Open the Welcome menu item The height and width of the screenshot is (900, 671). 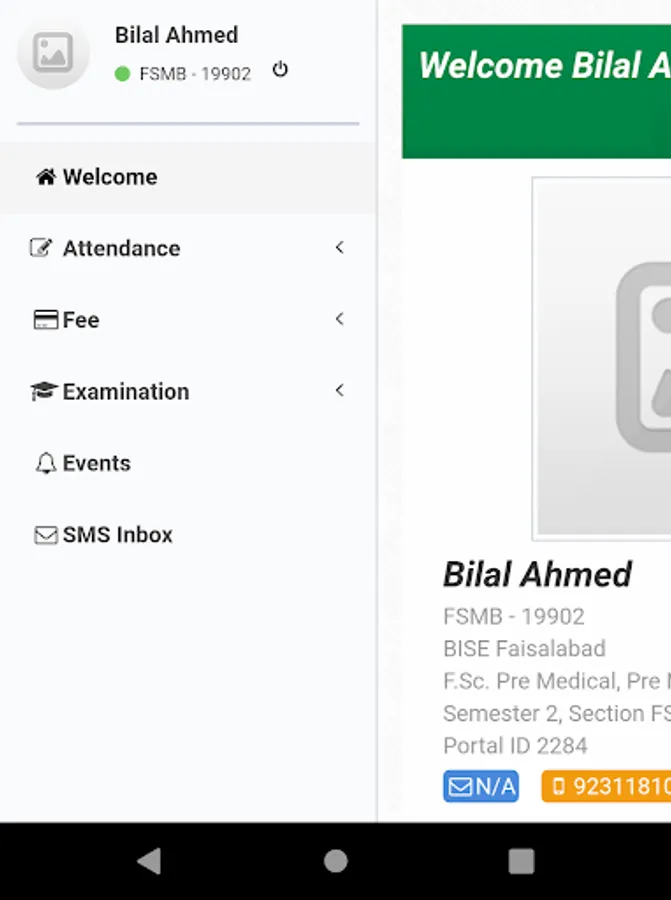pos(110,177)
